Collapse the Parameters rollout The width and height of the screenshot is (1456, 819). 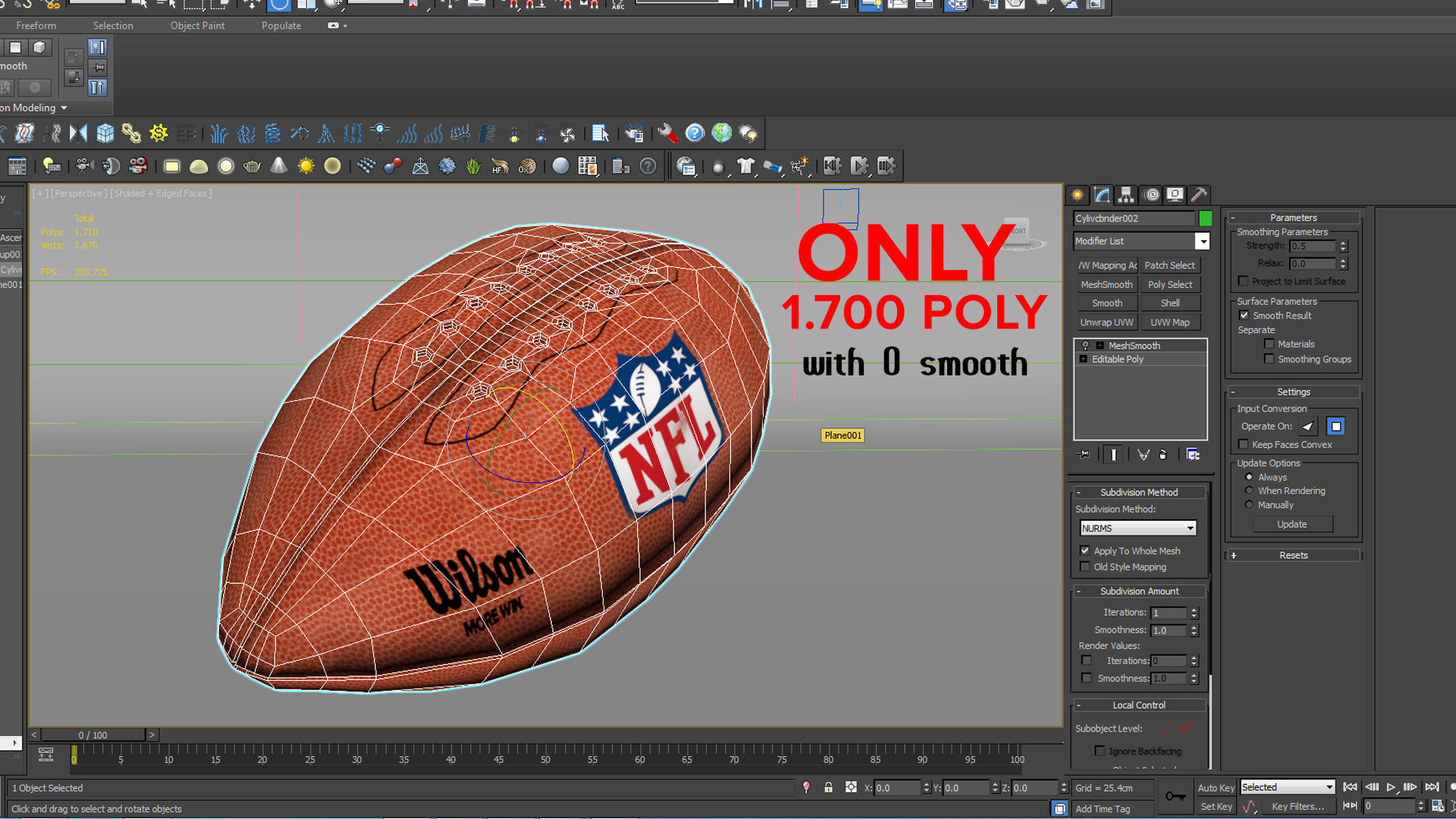[1294, 218]
